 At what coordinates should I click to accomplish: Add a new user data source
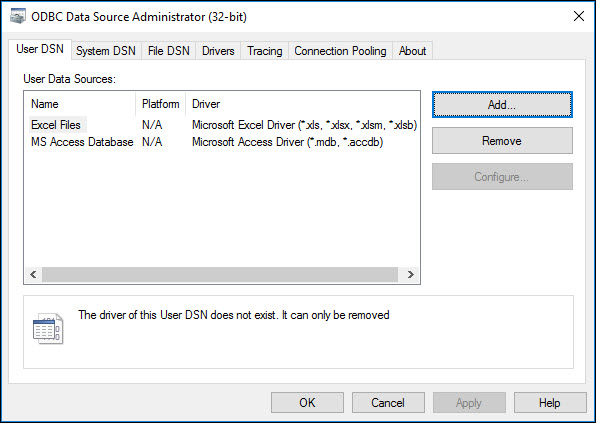pos(502,105)
